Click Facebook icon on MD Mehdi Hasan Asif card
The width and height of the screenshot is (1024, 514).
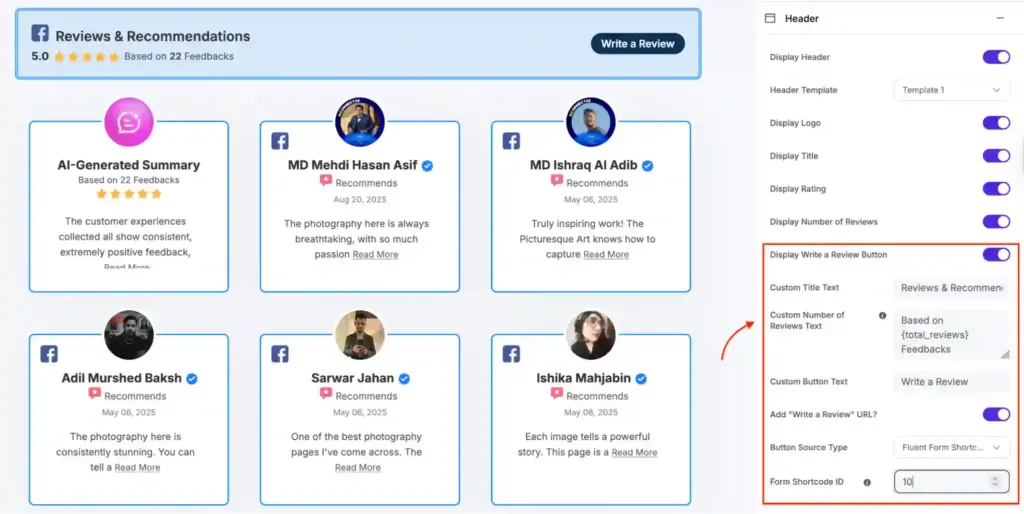tap(280, 141)
